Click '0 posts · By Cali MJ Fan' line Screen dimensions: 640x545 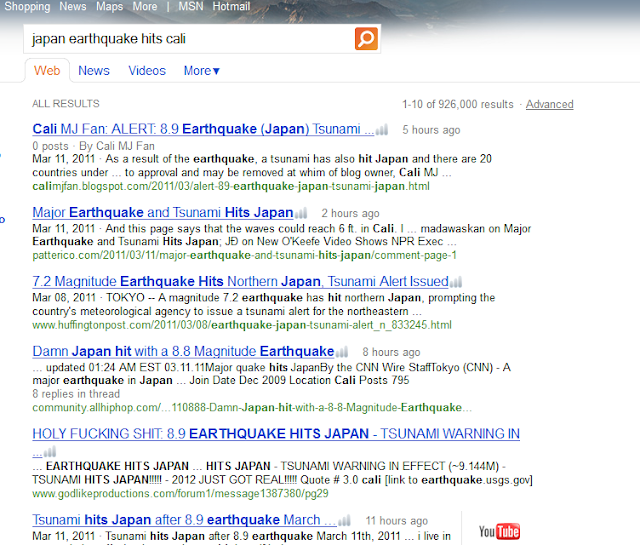pyautogui.click(x=93, y=146)
